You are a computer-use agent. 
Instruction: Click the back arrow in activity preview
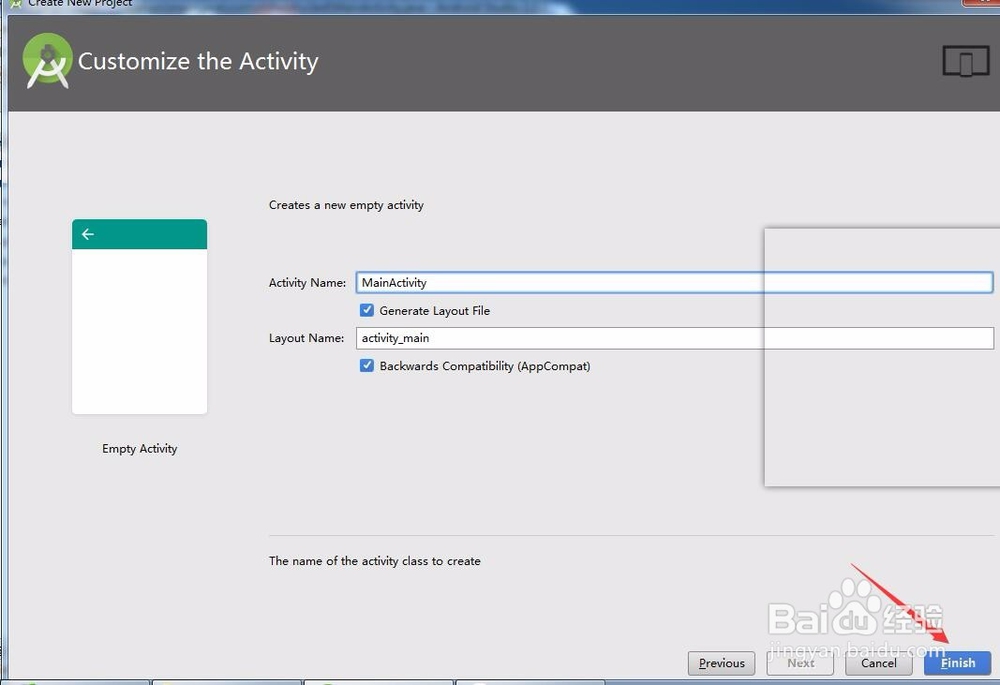point(88,234)
